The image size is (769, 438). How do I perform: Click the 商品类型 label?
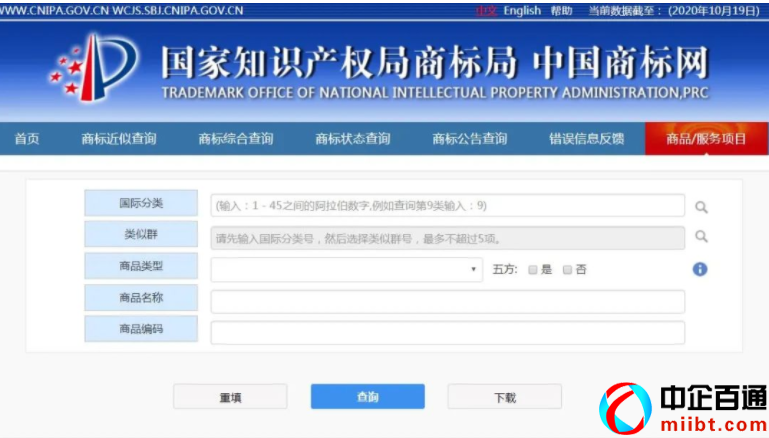point(141,266)
